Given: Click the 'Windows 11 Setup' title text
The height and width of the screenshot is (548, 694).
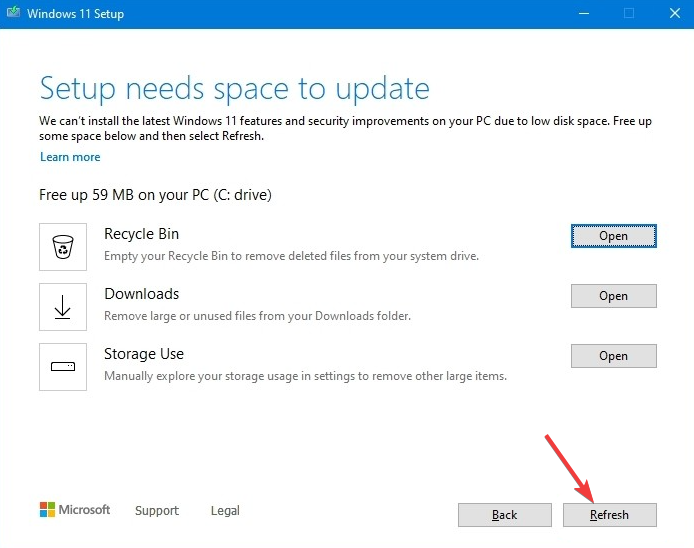Looking at the screenshot, I should (x=75, y=14).
